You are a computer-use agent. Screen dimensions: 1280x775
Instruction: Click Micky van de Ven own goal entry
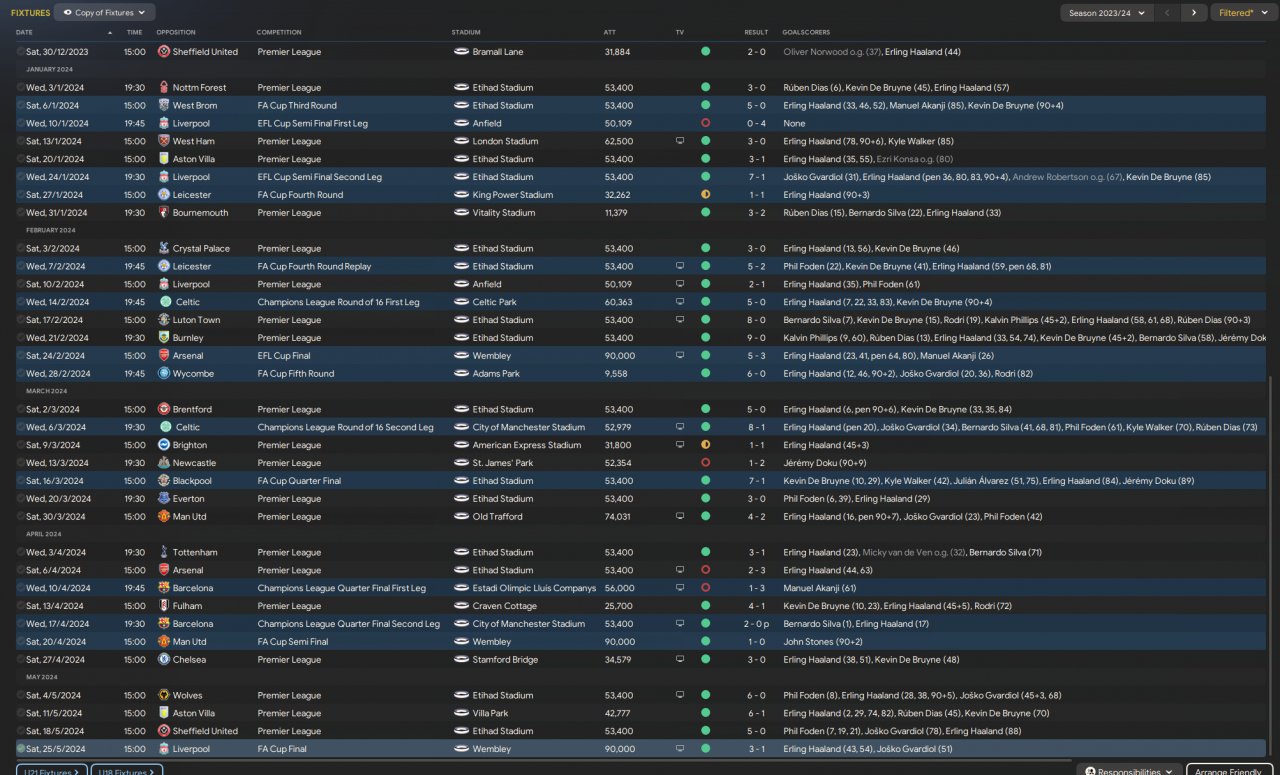(x=914, y=553)
